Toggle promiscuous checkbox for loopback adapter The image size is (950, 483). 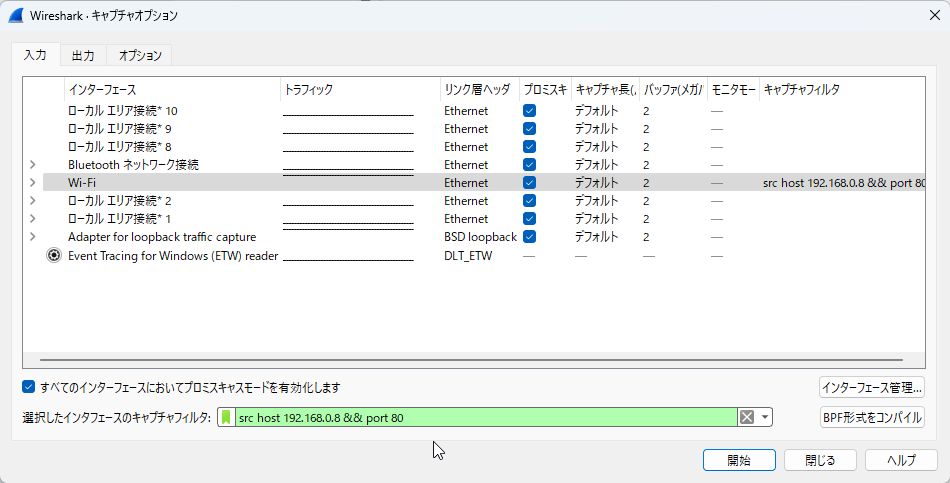coord(530,236)
